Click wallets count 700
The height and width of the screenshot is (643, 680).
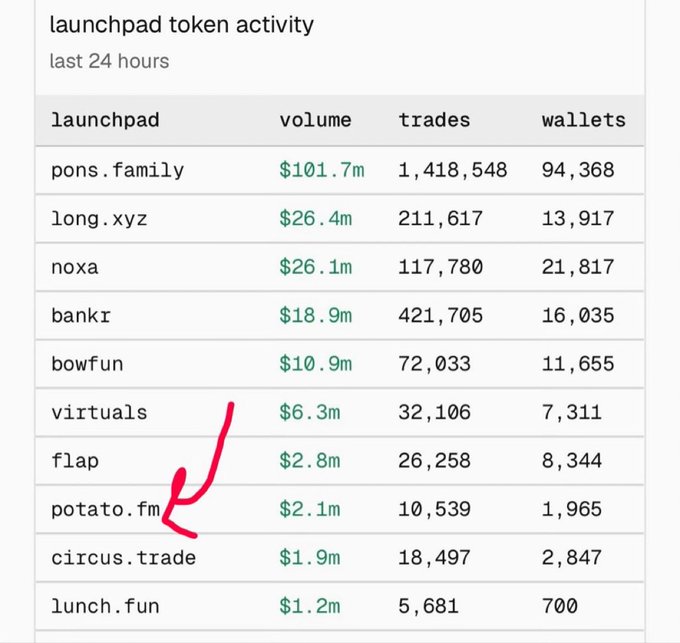(x=559, y=606)
